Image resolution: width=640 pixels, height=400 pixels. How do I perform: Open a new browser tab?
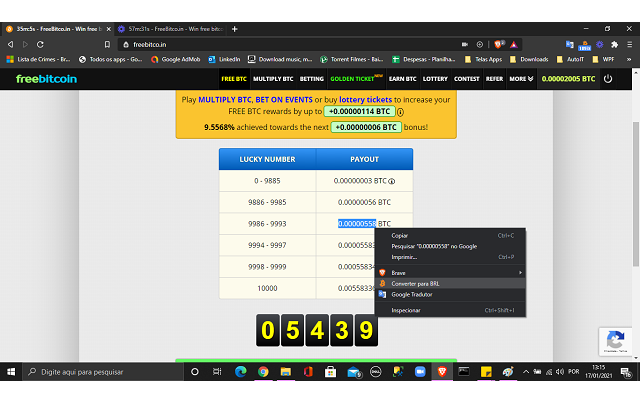(x=235, y=29)
